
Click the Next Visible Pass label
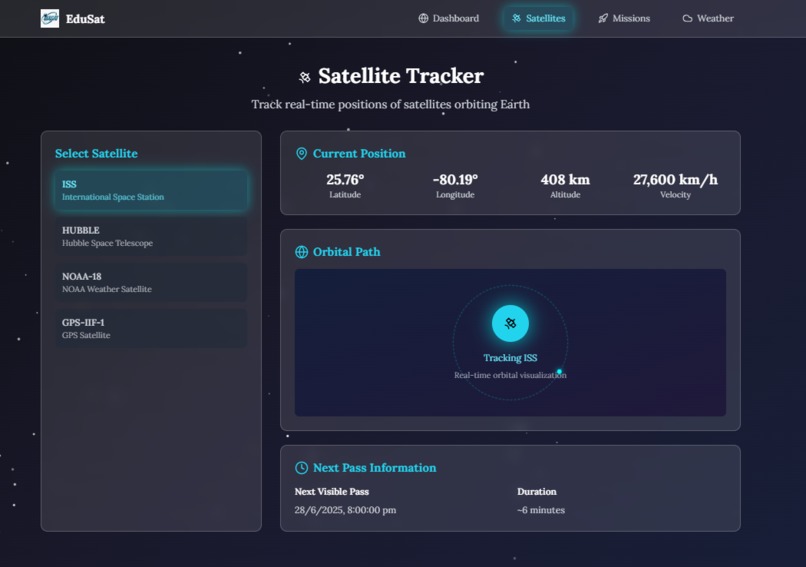(332, 491)
